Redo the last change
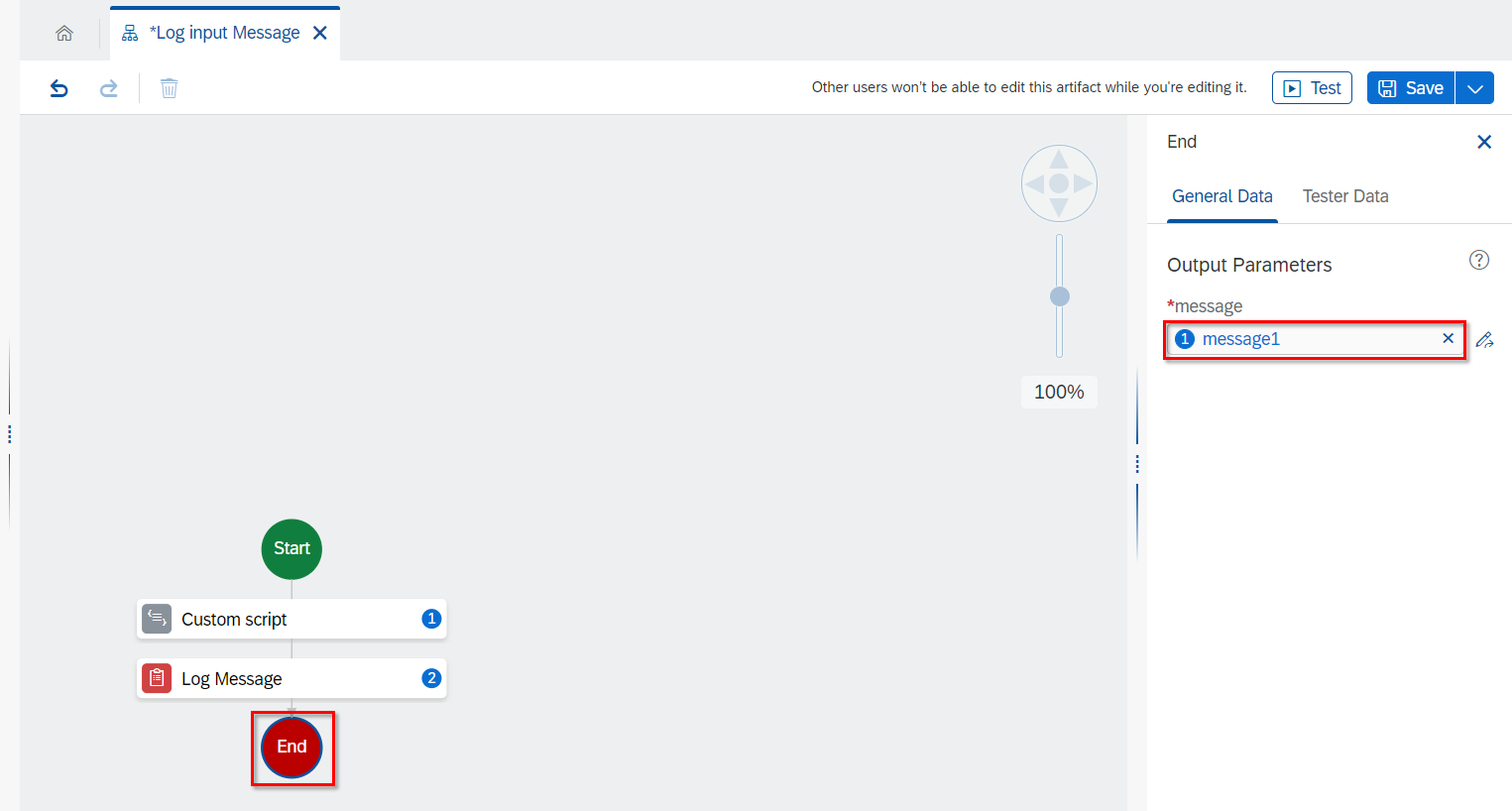This screenshot has width=1512, height=811. 108,88
